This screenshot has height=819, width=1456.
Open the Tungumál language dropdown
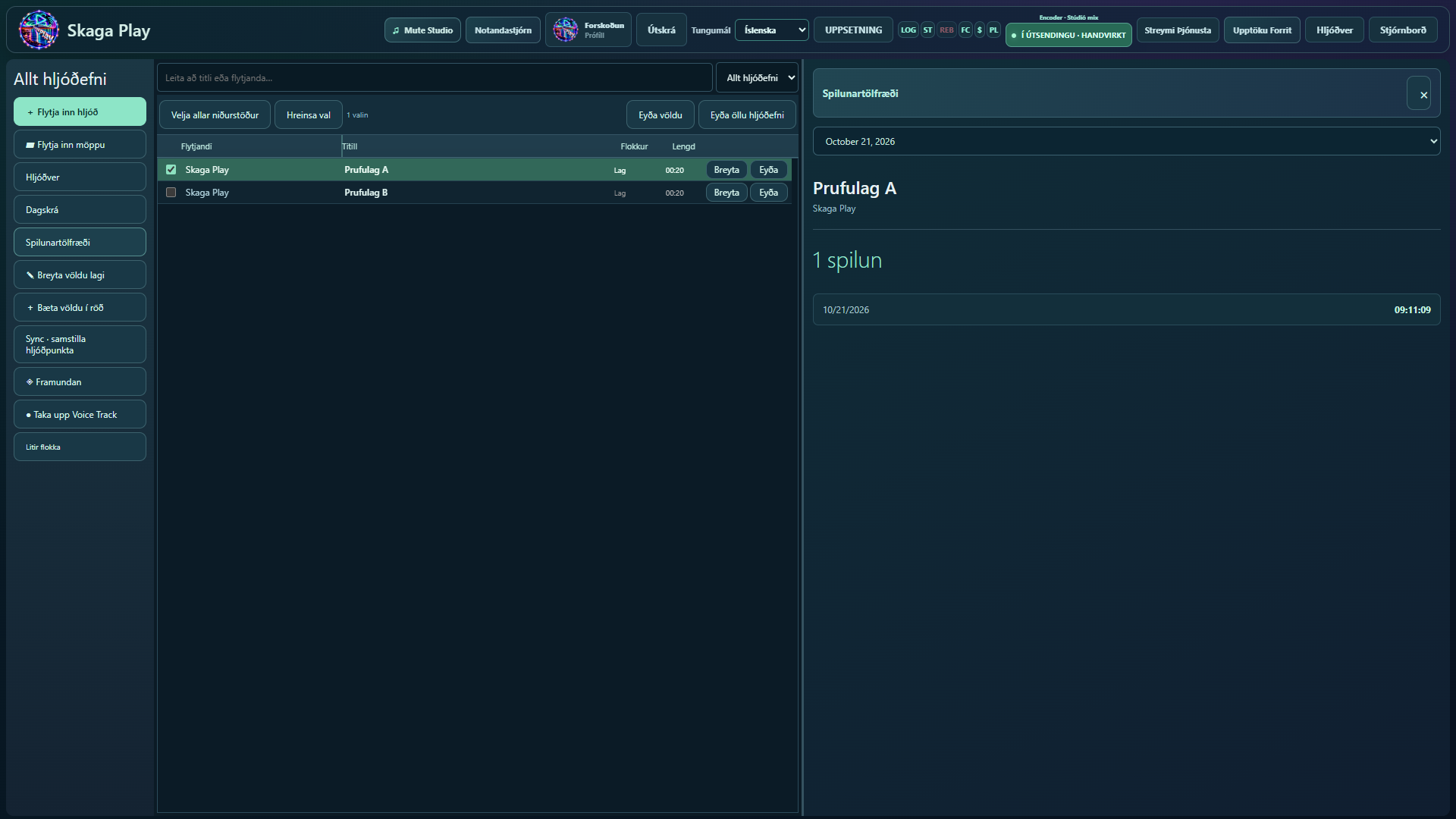[771, 30]
